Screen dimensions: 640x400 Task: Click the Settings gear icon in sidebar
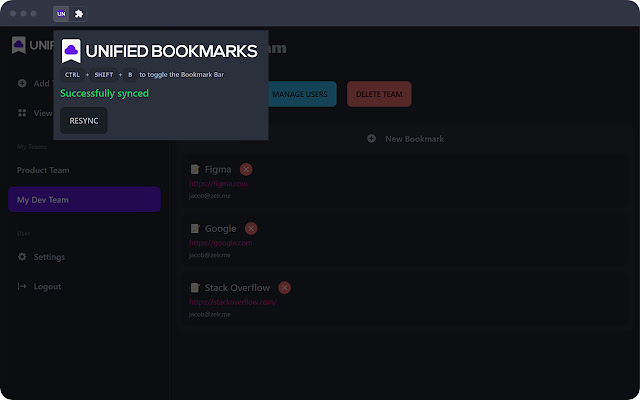pos(23,257)
